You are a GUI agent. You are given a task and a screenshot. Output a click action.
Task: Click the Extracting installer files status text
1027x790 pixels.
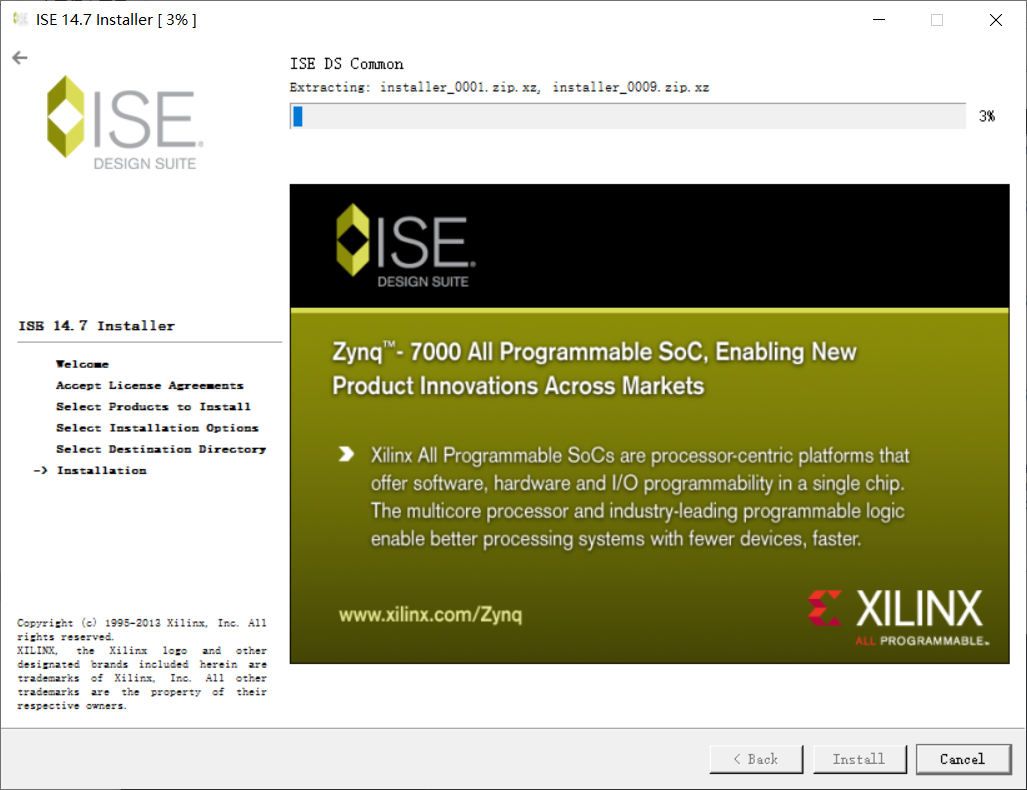[499, 87]
